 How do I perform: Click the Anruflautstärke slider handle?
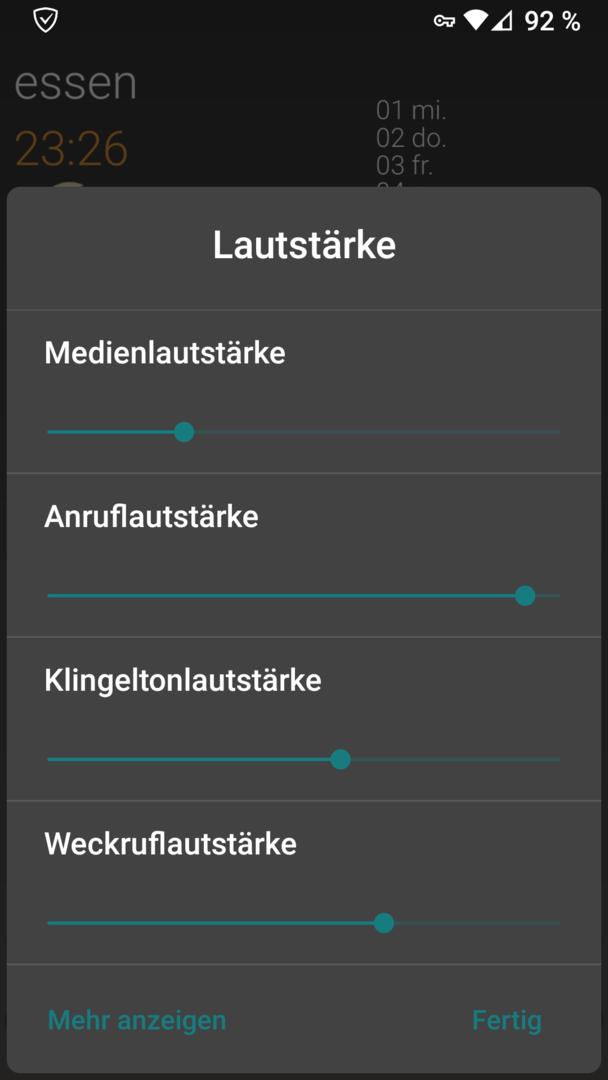pyautogui.click(x=525, y=595)
